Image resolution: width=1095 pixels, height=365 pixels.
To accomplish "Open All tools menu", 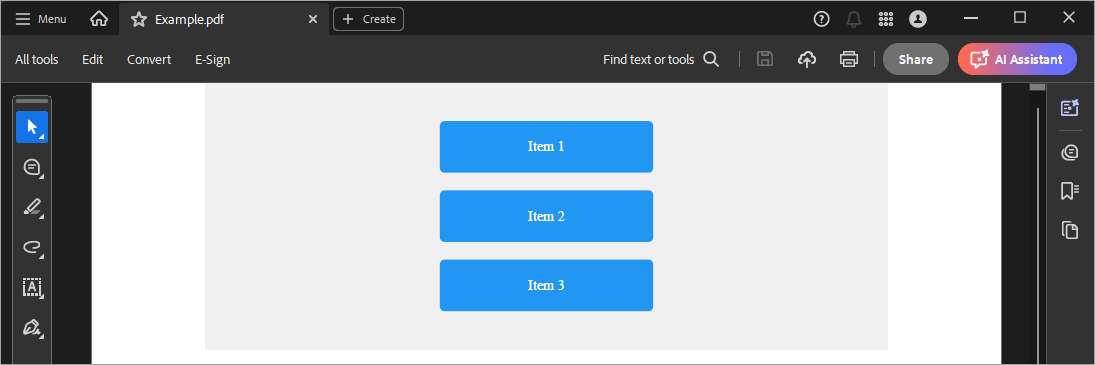I will click(x=37, y=59).
